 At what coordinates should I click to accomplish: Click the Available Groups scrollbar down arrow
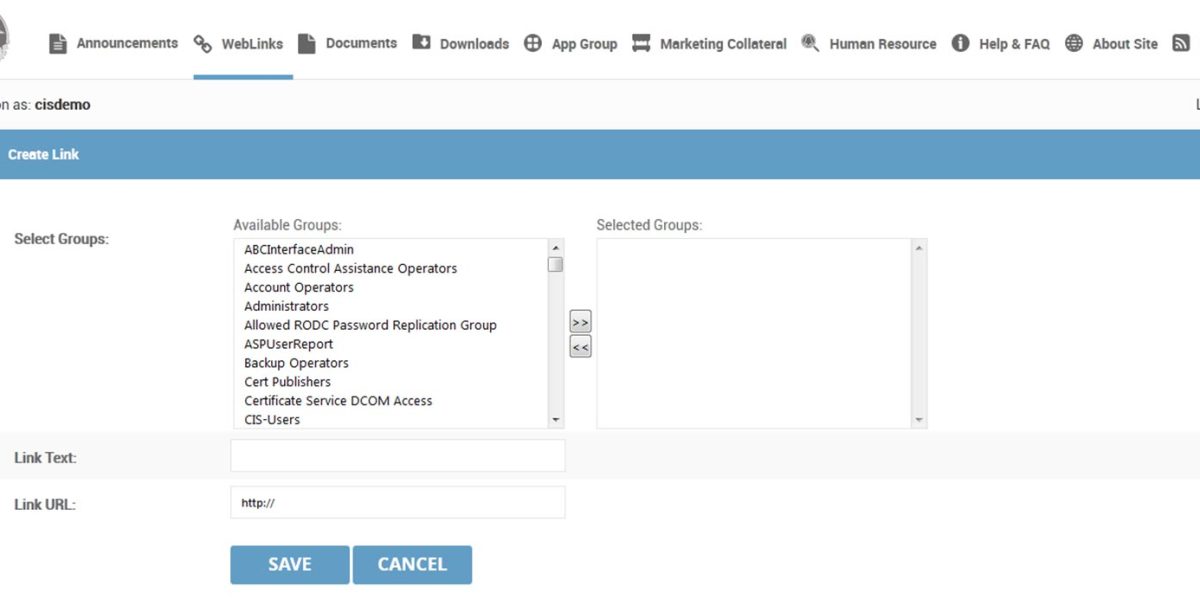[x=556, y=420]
